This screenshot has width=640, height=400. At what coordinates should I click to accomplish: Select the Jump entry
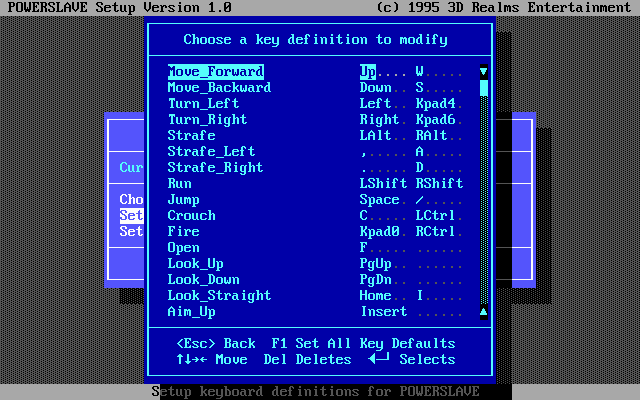click(184, 200)
